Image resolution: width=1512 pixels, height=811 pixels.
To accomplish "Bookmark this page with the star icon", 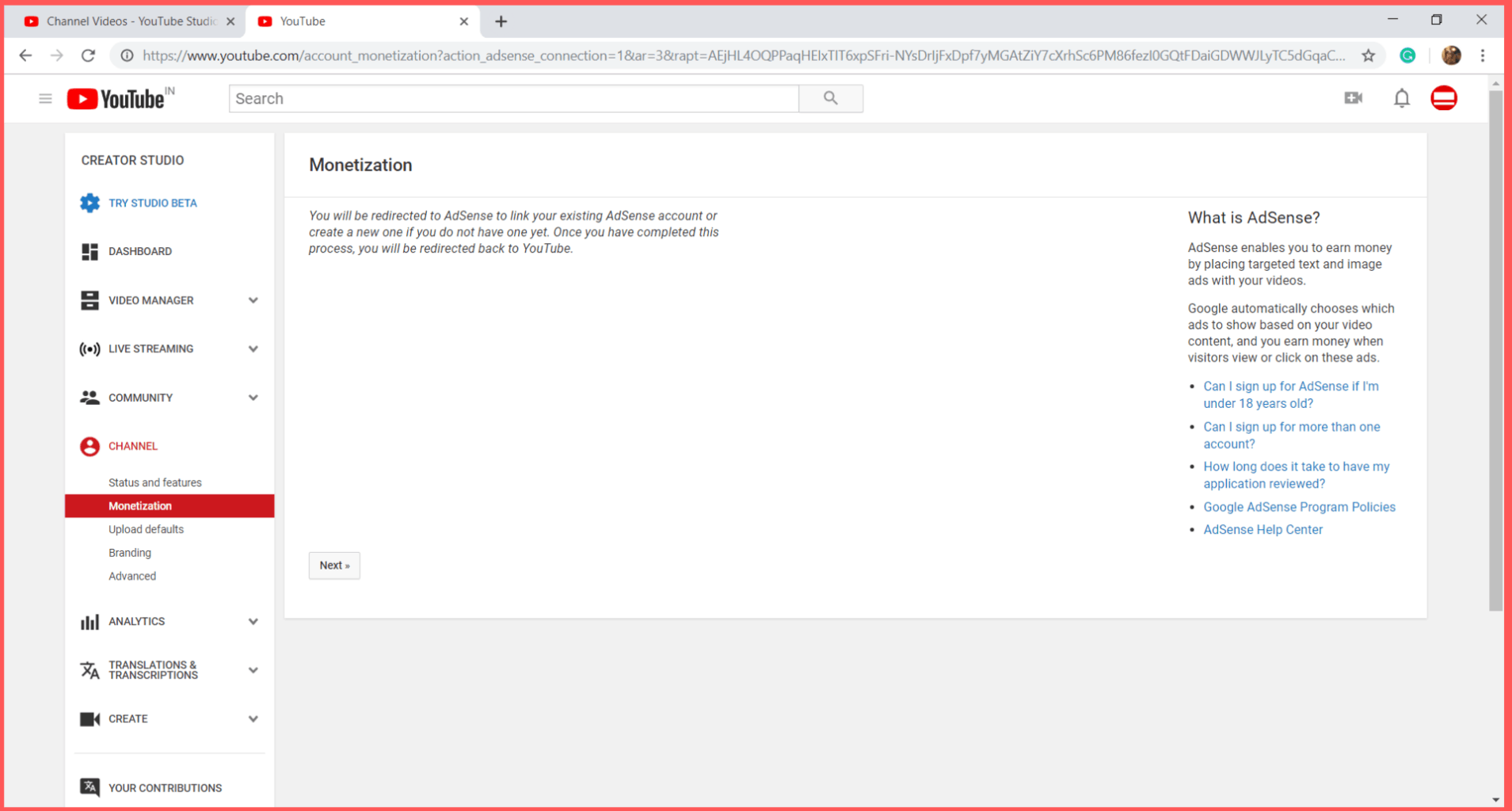I will coord(1368,55).
